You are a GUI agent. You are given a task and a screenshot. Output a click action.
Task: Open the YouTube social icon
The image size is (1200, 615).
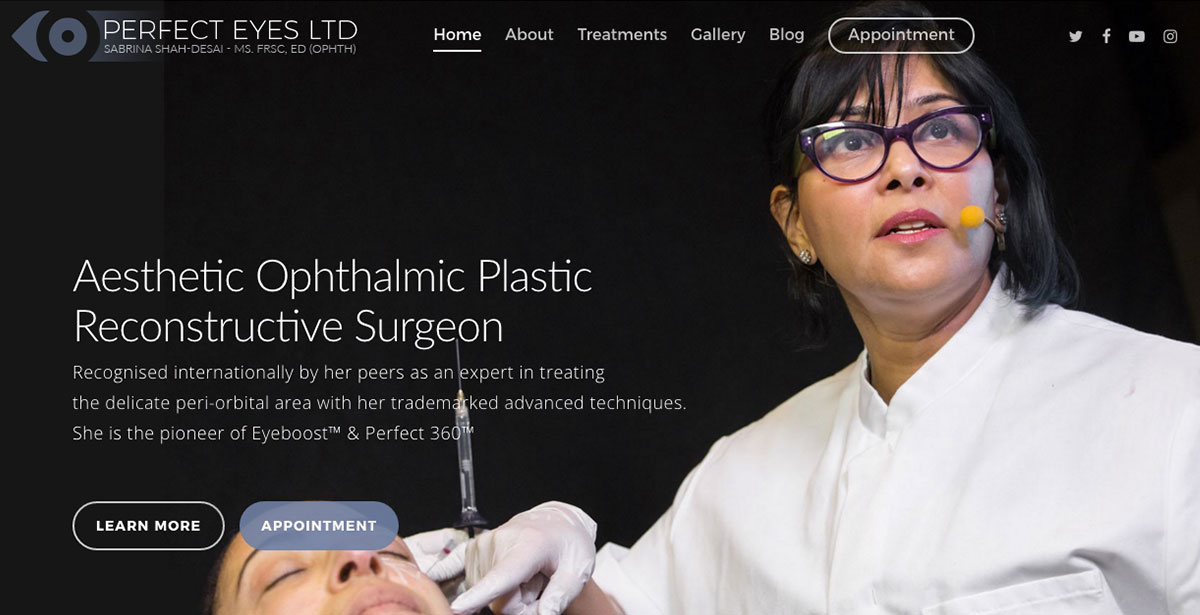1137,36
